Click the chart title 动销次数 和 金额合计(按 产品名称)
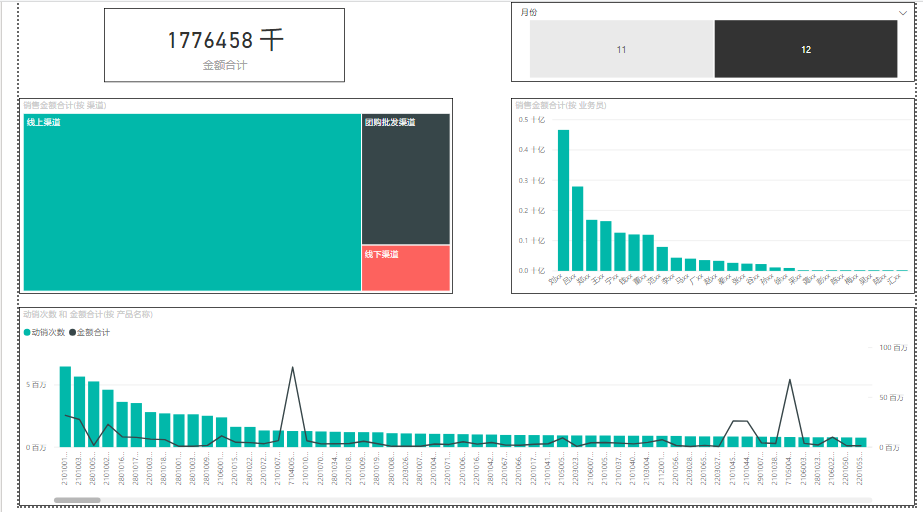923x512 pixels. tap(88, 314)
